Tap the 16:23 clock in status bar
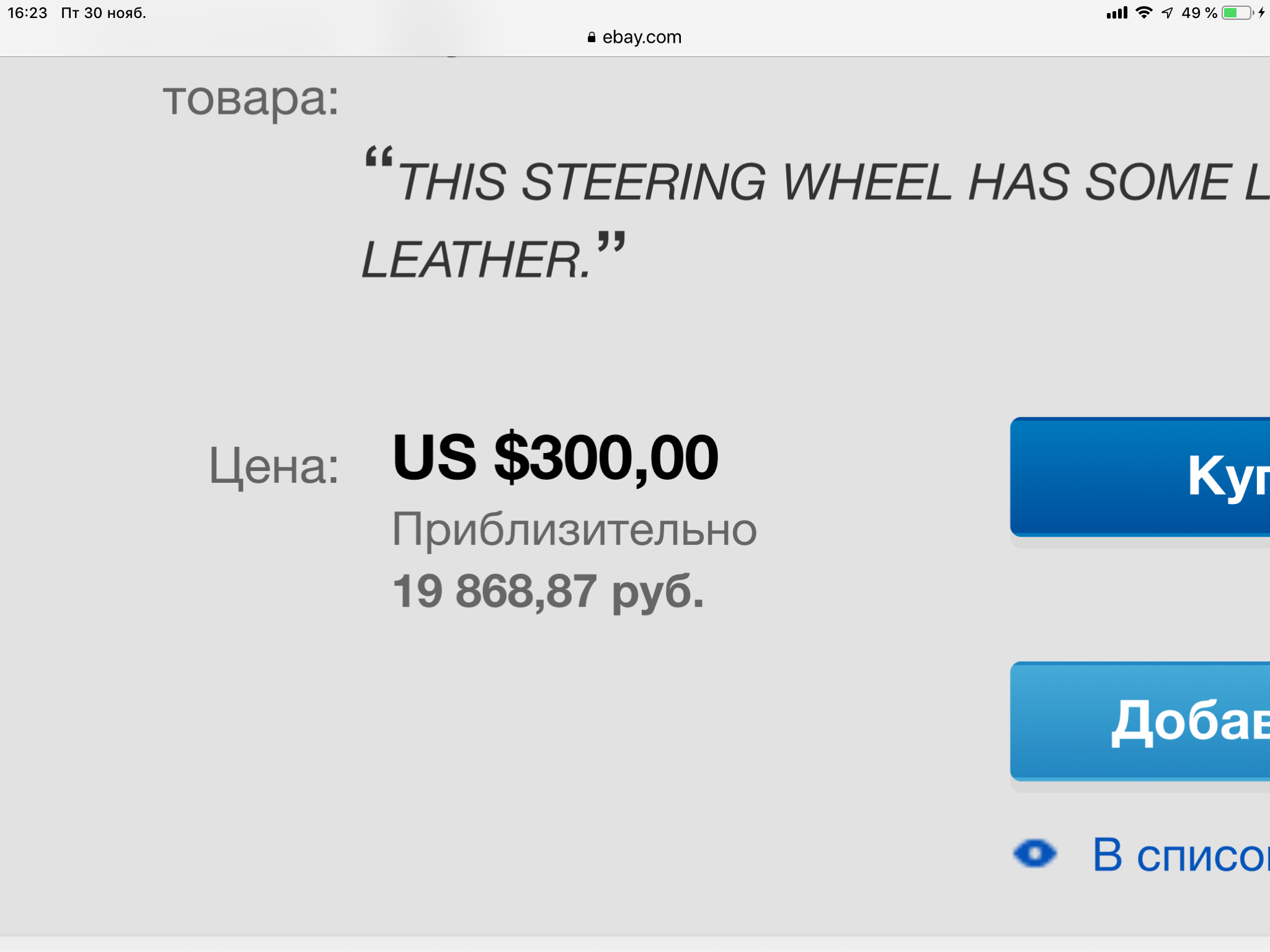Viewport: 1270px width, 952px height. pos(27,12)
